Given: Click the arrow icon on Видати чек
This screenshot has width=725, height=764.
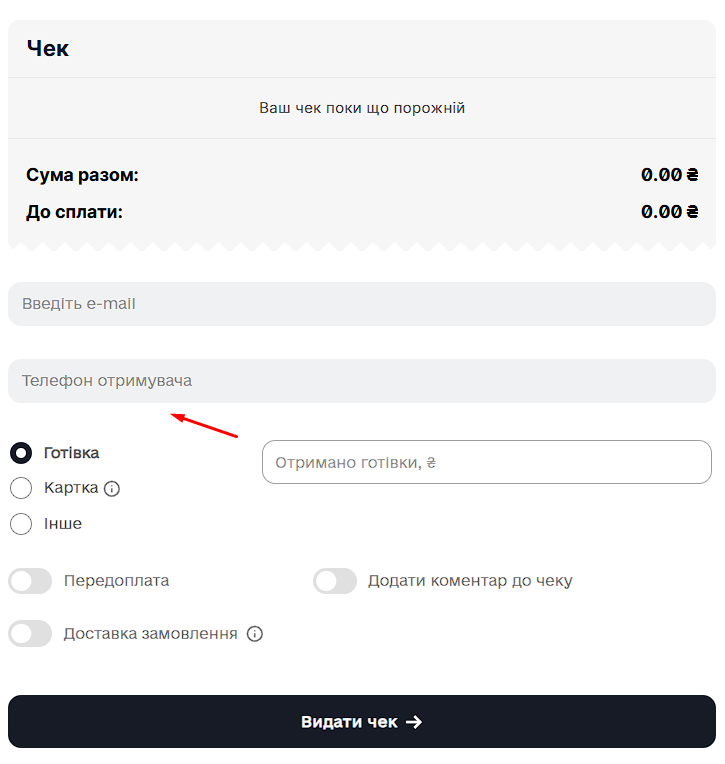Looking at the screenshot, I should (414, 722).
